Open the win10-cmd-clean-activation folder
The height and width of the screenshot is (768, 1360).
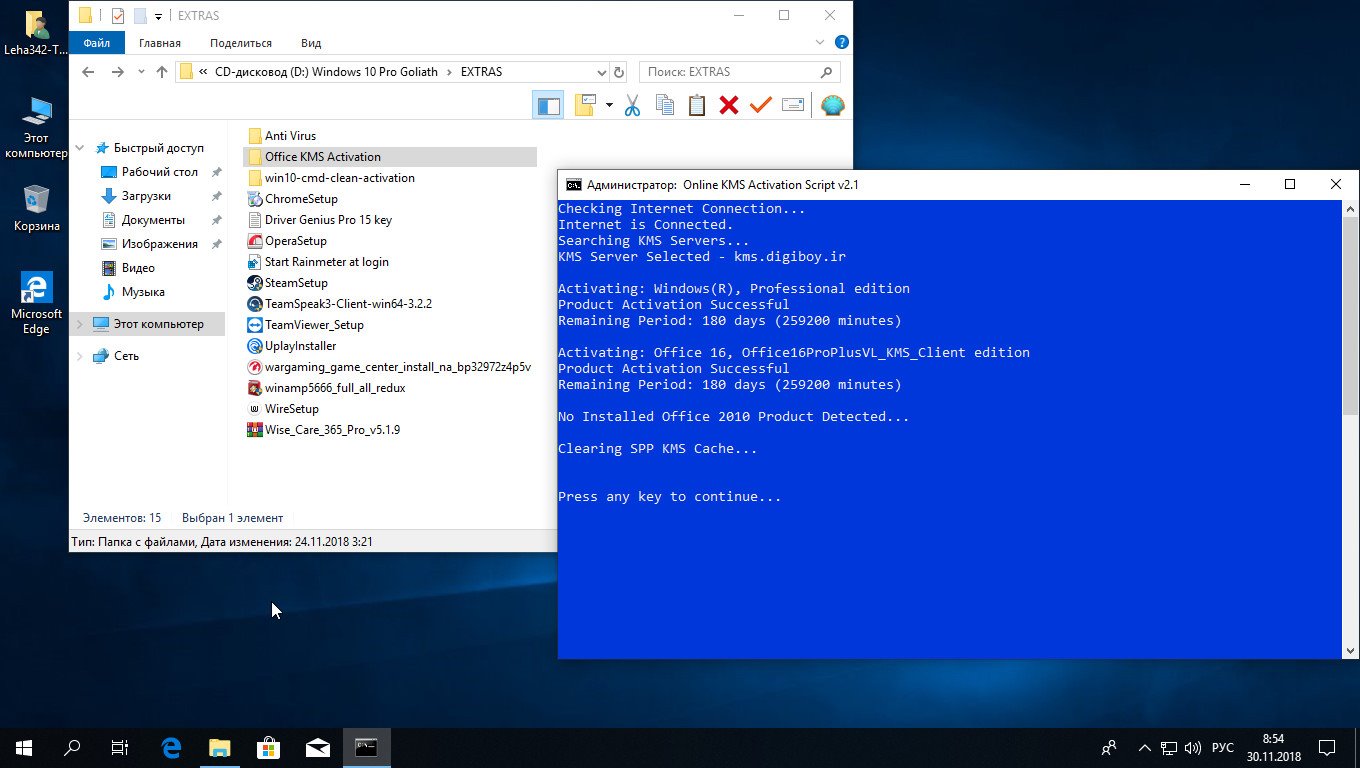coord(339,178)
